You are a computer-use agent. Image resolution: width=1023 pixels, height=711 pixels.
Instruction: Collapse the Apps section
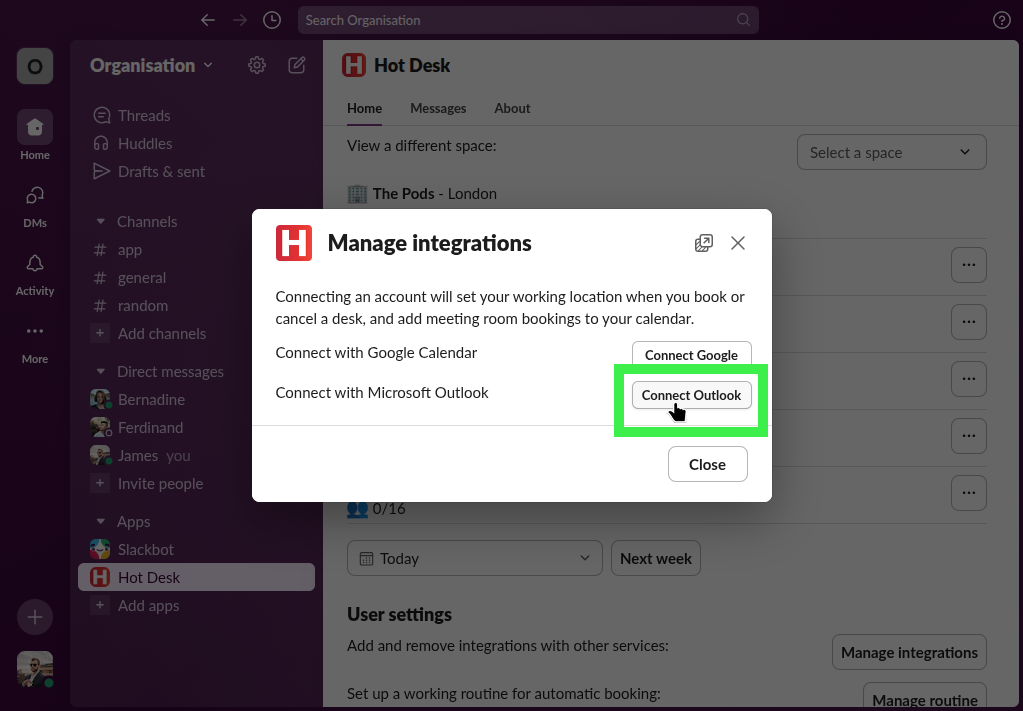tap(100, 522)
